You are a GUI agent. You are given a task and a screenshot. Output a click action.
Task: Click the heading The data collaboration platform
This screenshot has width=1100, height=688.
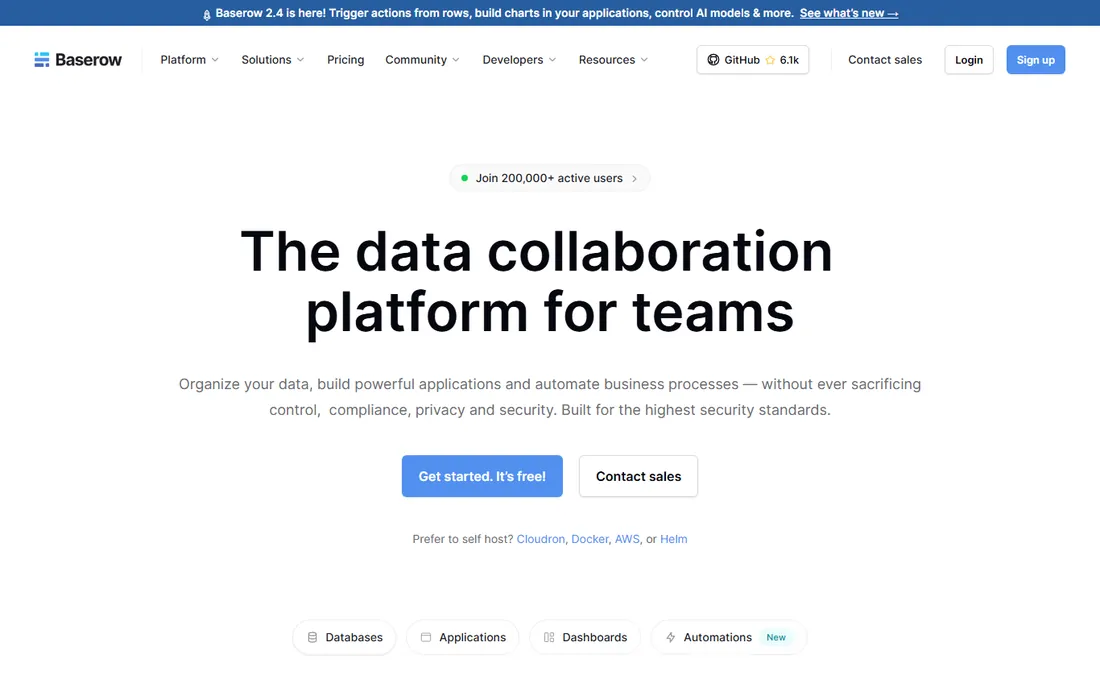[537, 281]
